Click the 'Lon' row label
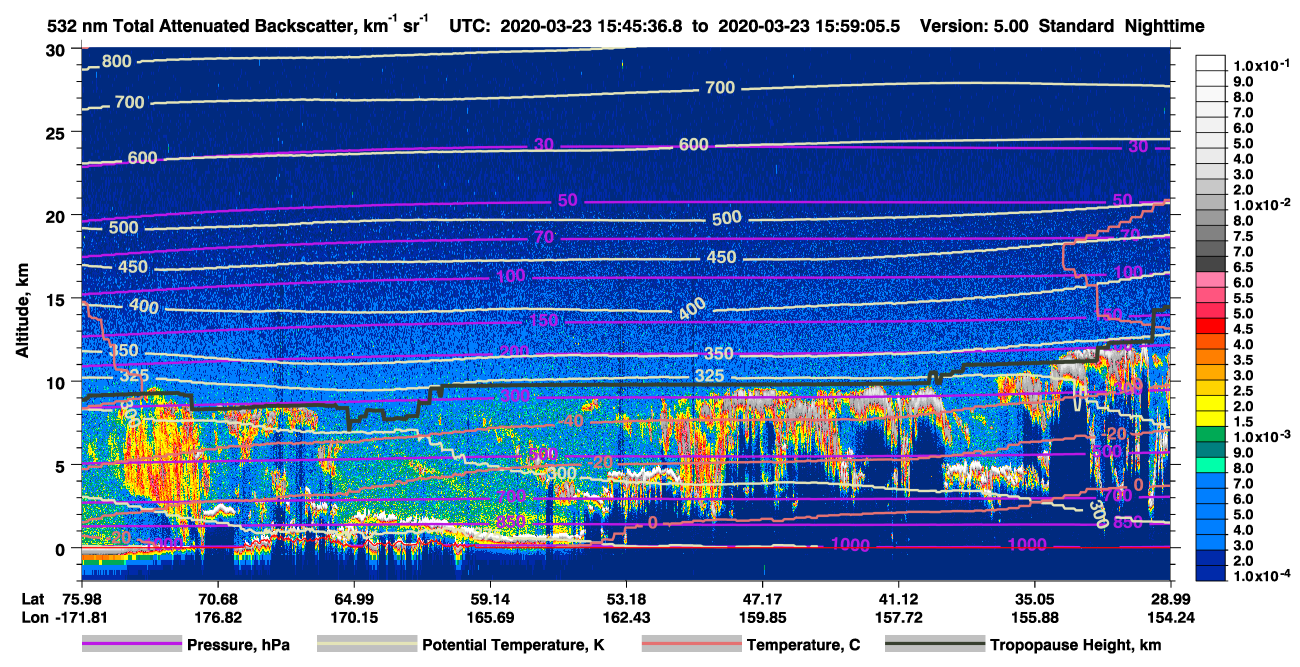Screen dimensions: 1300x667 [33, 616]
